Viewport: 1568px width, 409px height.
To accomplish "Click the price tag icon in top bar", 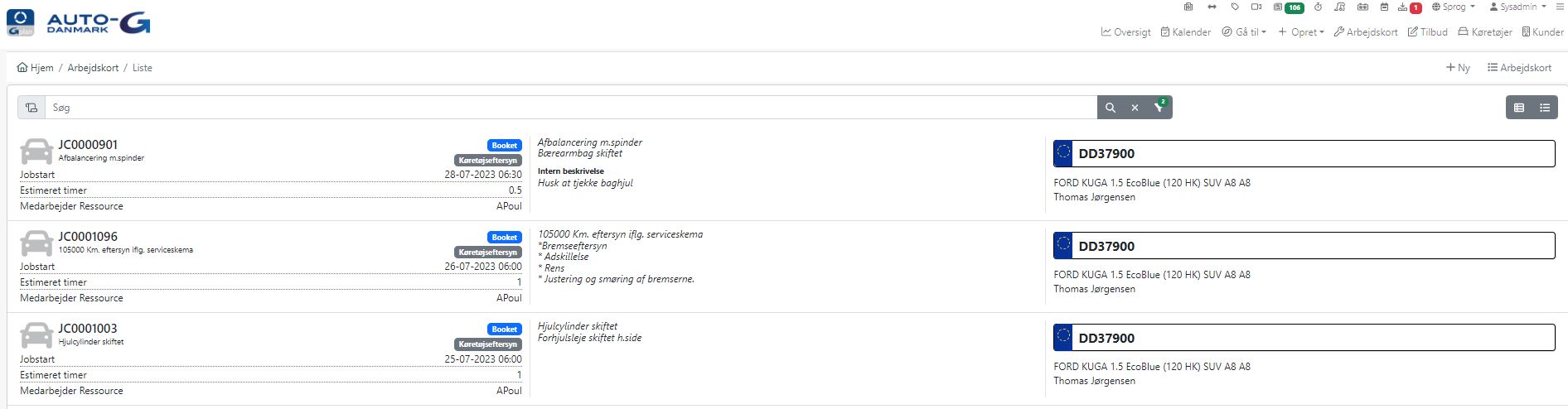I will (x=1235, y=7).
